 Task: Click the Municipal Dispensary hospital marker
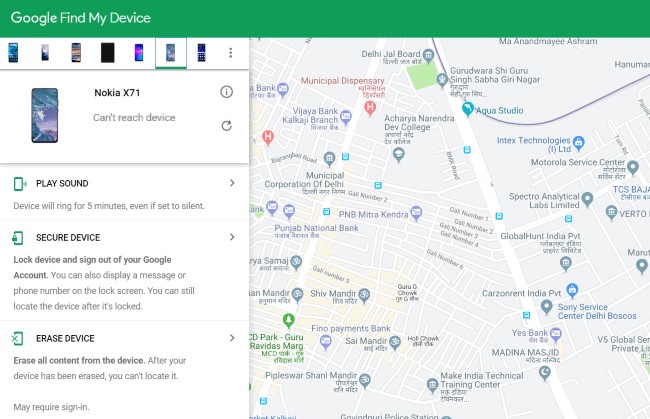370,108
